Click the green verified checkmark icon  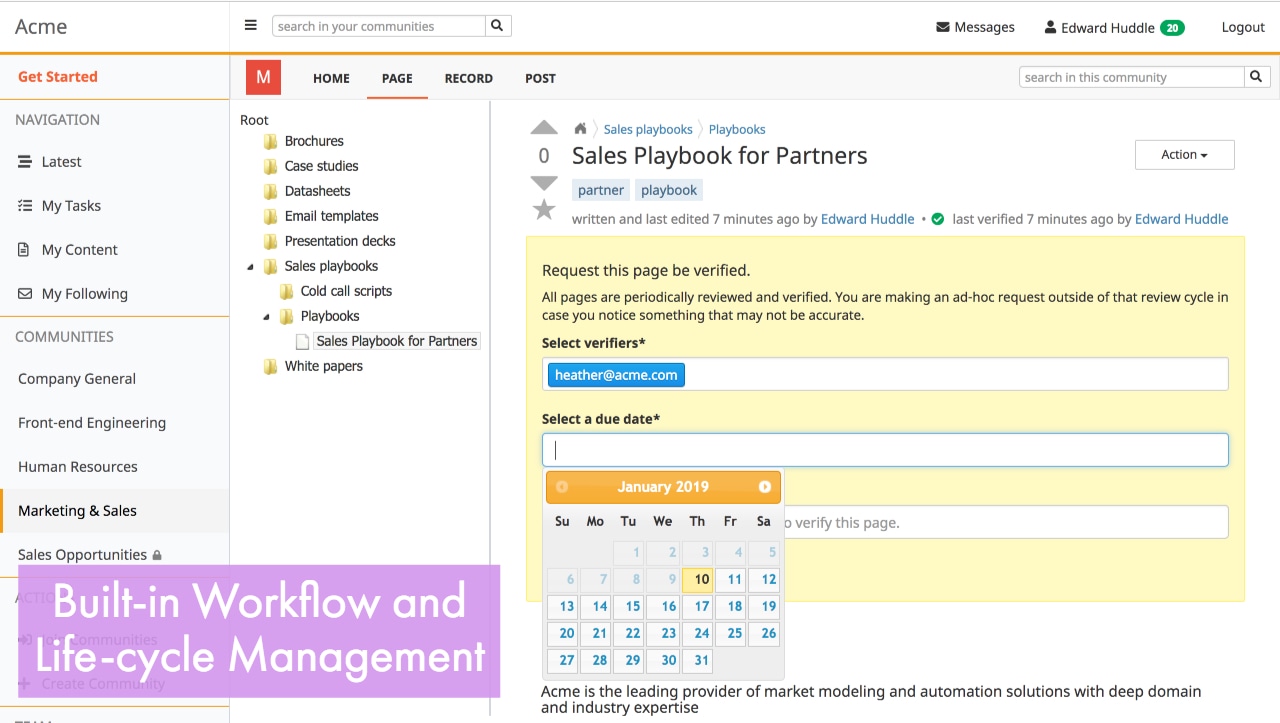(938, 219)
